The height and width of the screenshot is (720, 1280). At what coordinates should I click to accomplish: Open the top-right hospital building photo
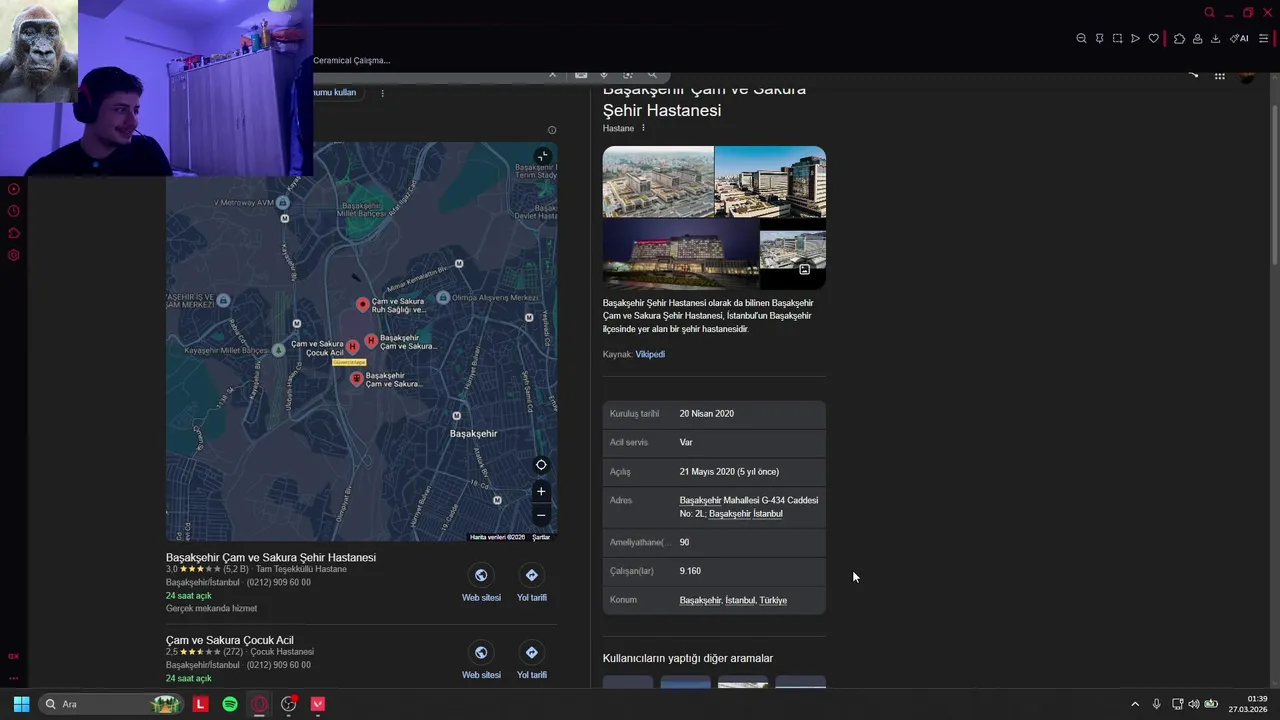coord(770,182)
